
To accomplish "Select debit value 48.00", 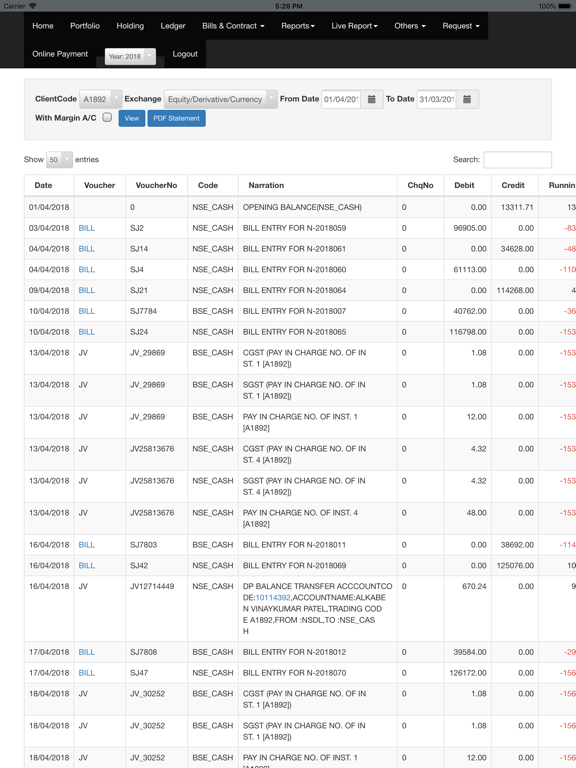I will (x=476, y=513).
